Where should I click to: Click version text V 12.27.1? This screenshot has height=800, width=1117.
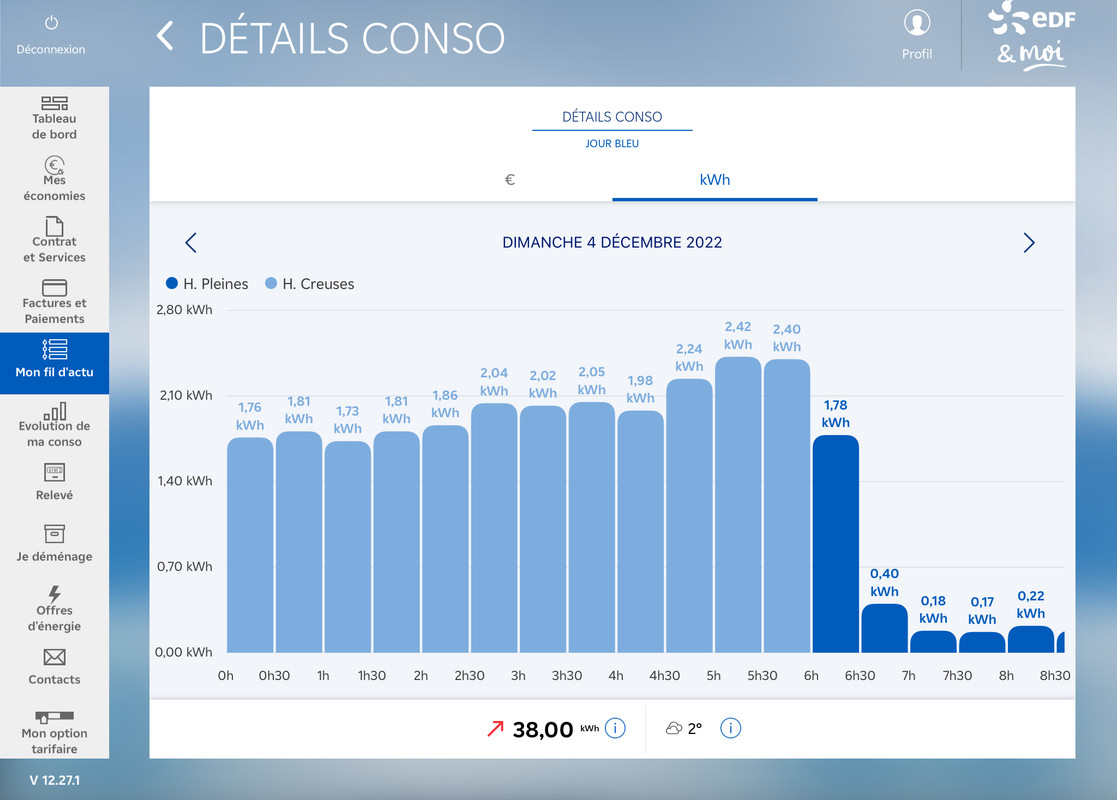pyautogui.click(x=55, y=780)
